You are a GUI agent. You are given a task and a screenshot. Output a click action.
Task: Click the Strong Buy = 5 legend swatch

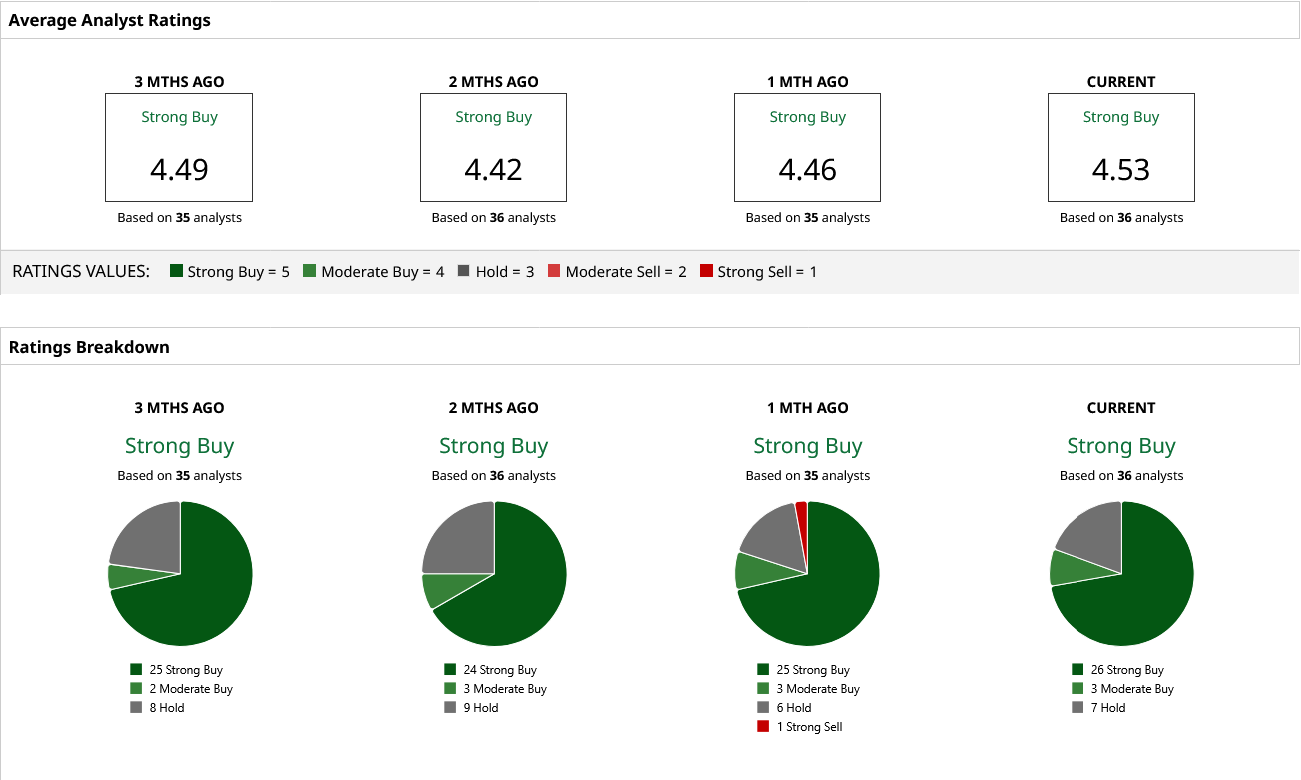[x=177, y=271]
